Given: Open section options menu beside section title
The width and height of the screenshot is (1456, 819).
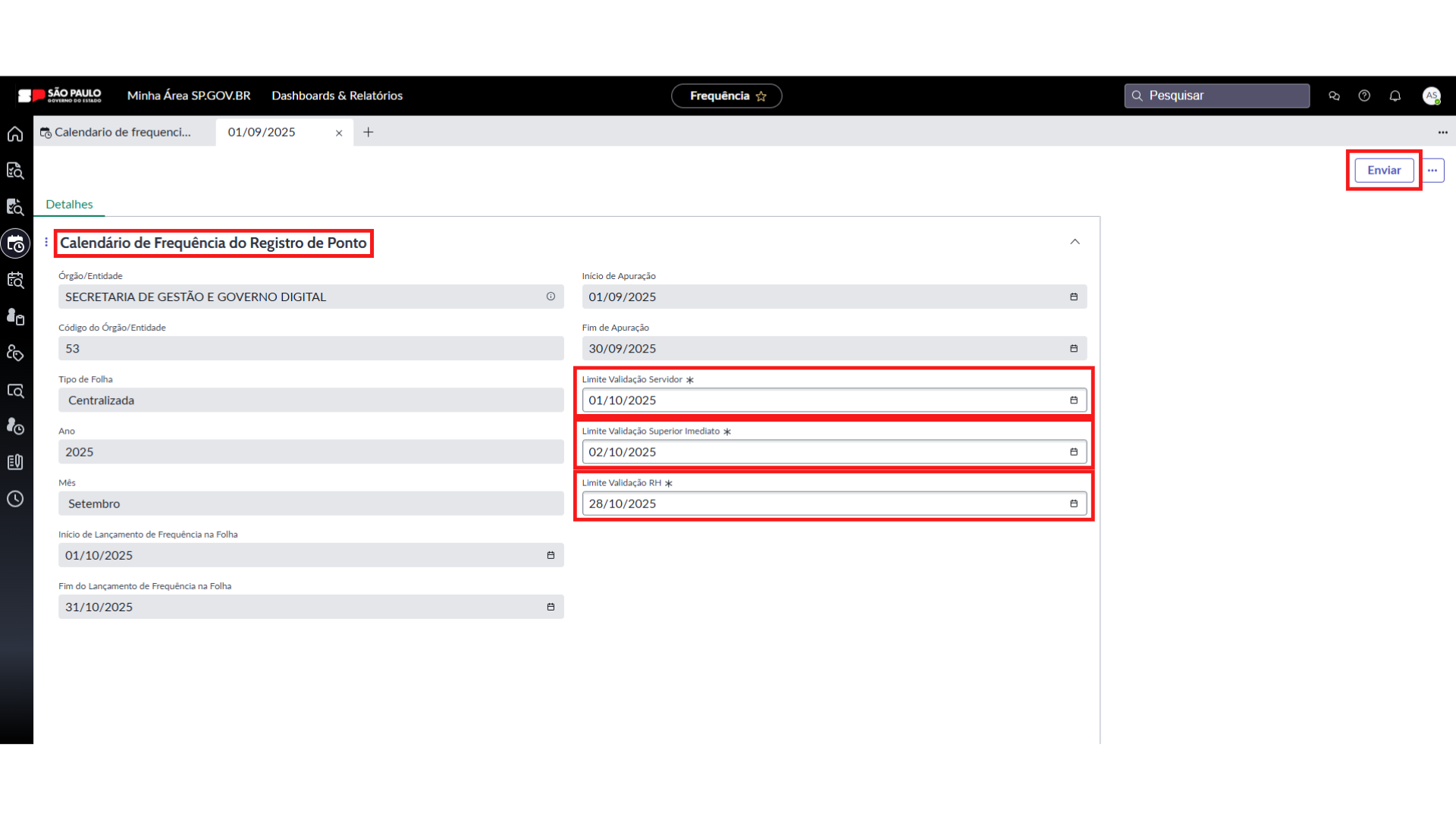Looking at the screenshot, I should (x=46, y=242).
